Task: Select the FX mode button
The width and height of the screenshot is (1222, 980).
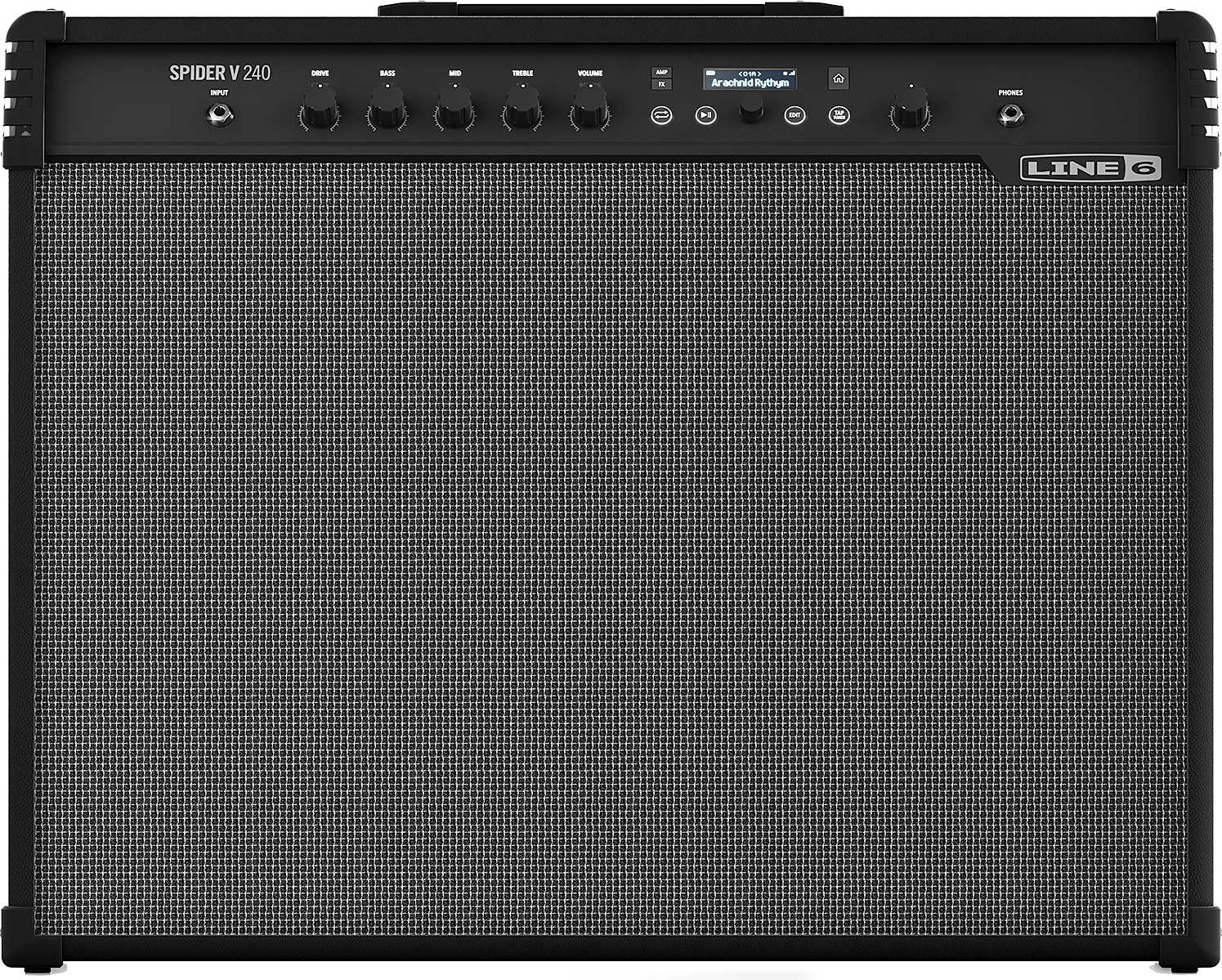Action: click(661, 84)
